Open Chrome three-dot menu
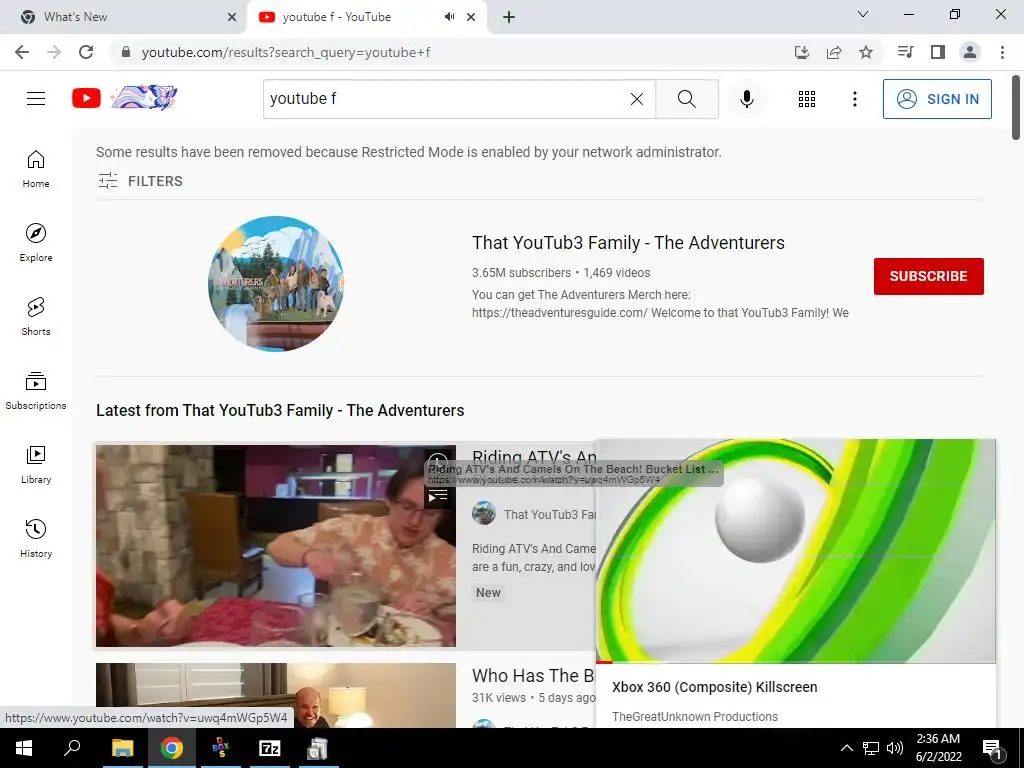Viewport: 1024px width, 768px height. pyautogui.click(x=1002, y=52)
